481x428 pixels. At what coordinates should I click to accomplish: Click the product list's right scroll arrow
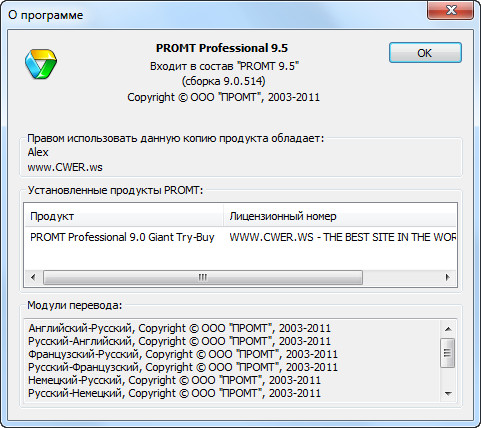[448, 277]
